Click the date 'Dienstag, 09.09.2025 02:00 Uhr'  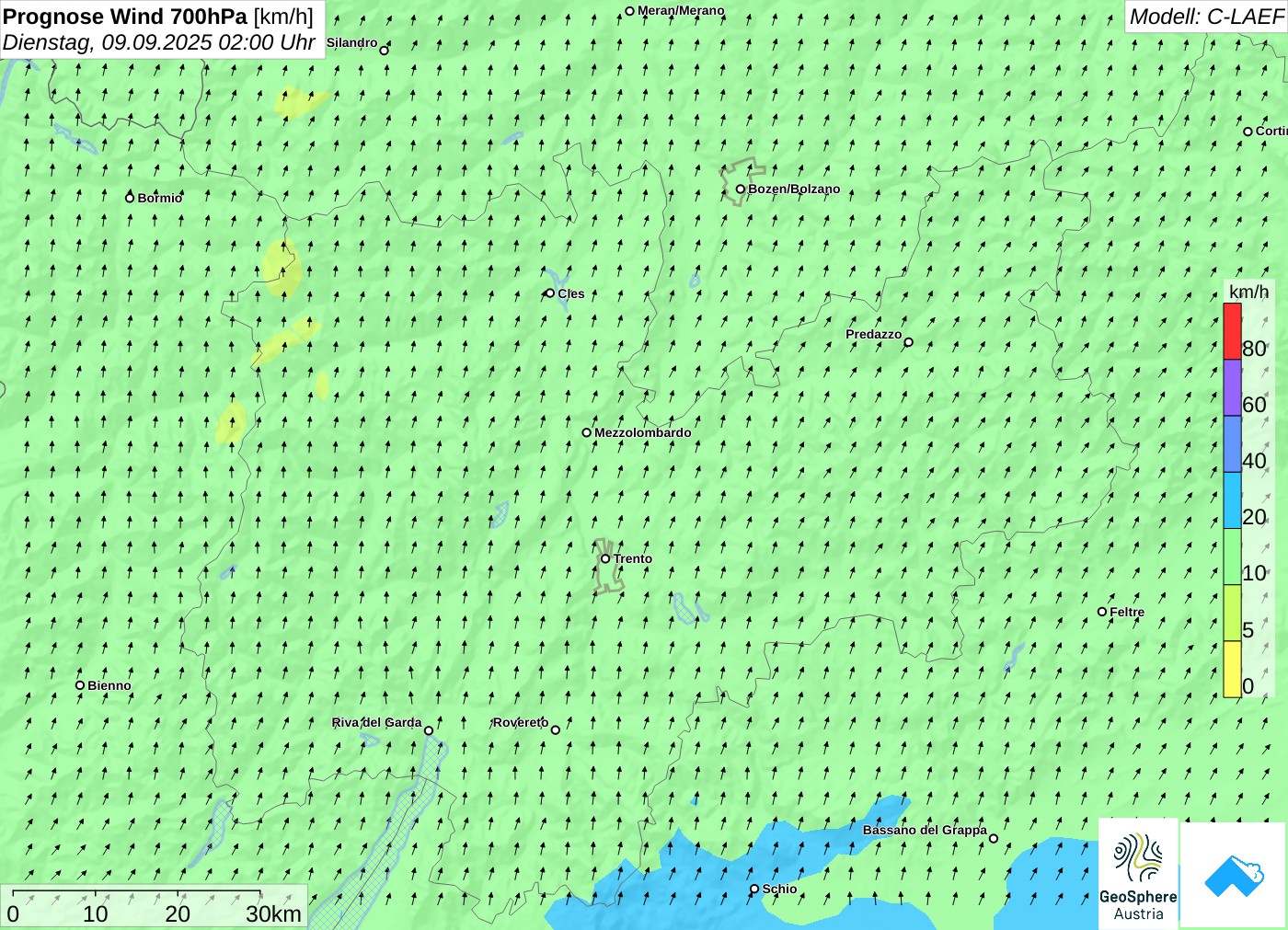pyautogui.click(x=159, y=42)
